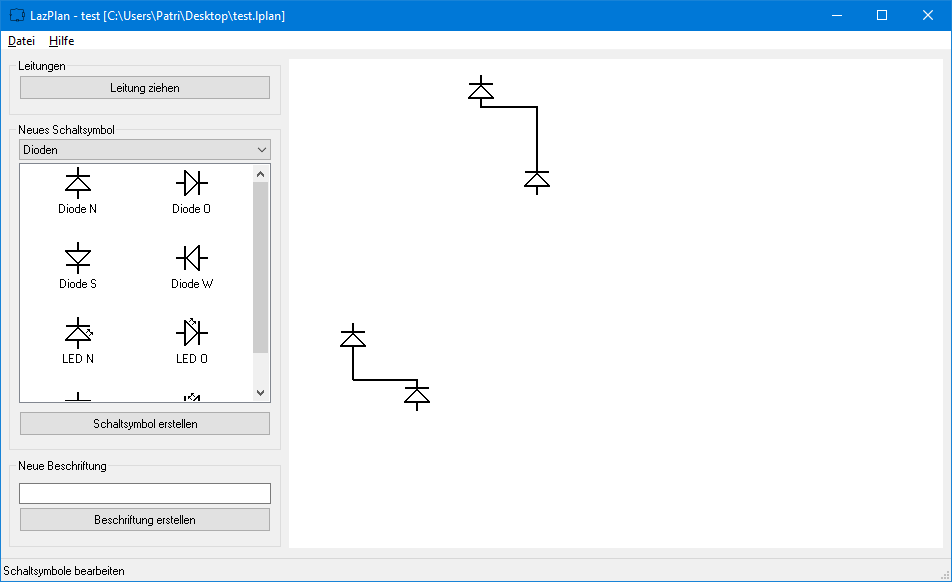This screenshot has width=952, height=582.
Task: Click the topmost diode on the canvas
Action: coord(481,90)
